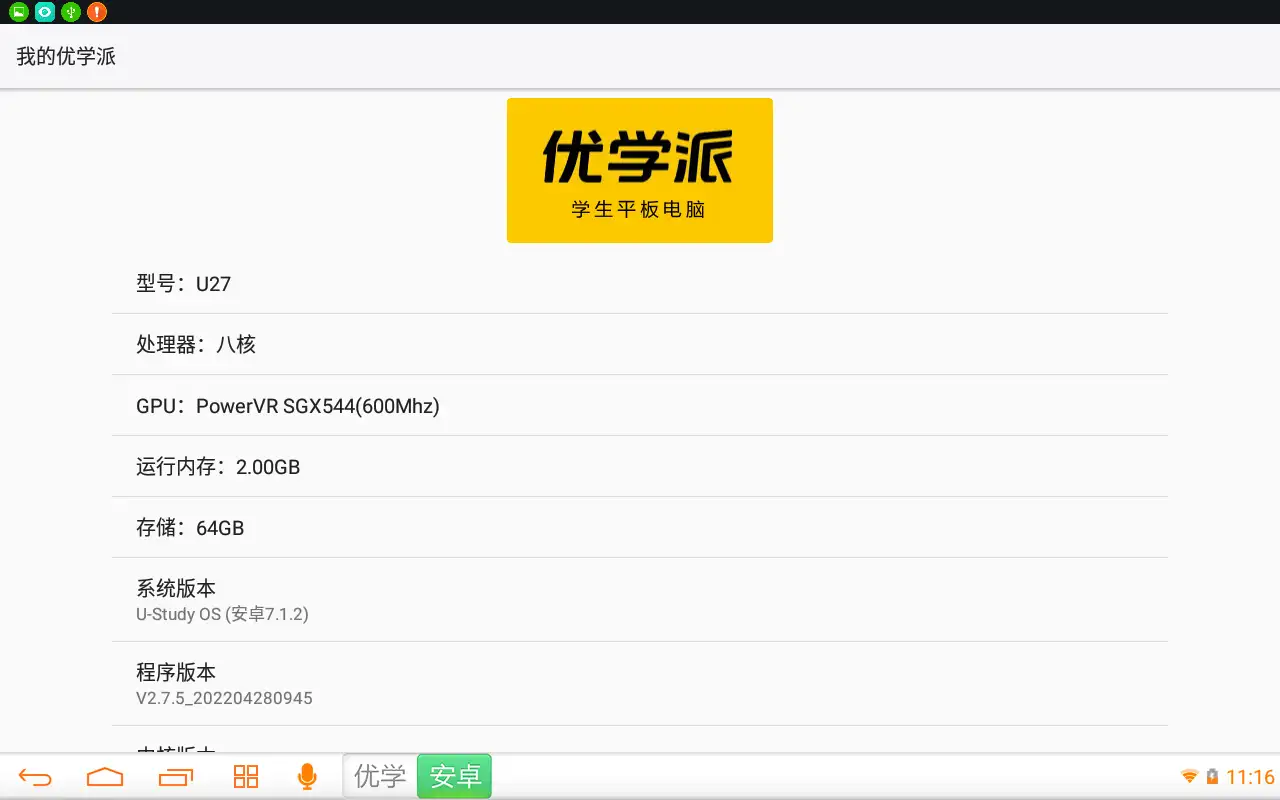
Task: Open the teal eye notification icon
Action: tap(45, 12)
